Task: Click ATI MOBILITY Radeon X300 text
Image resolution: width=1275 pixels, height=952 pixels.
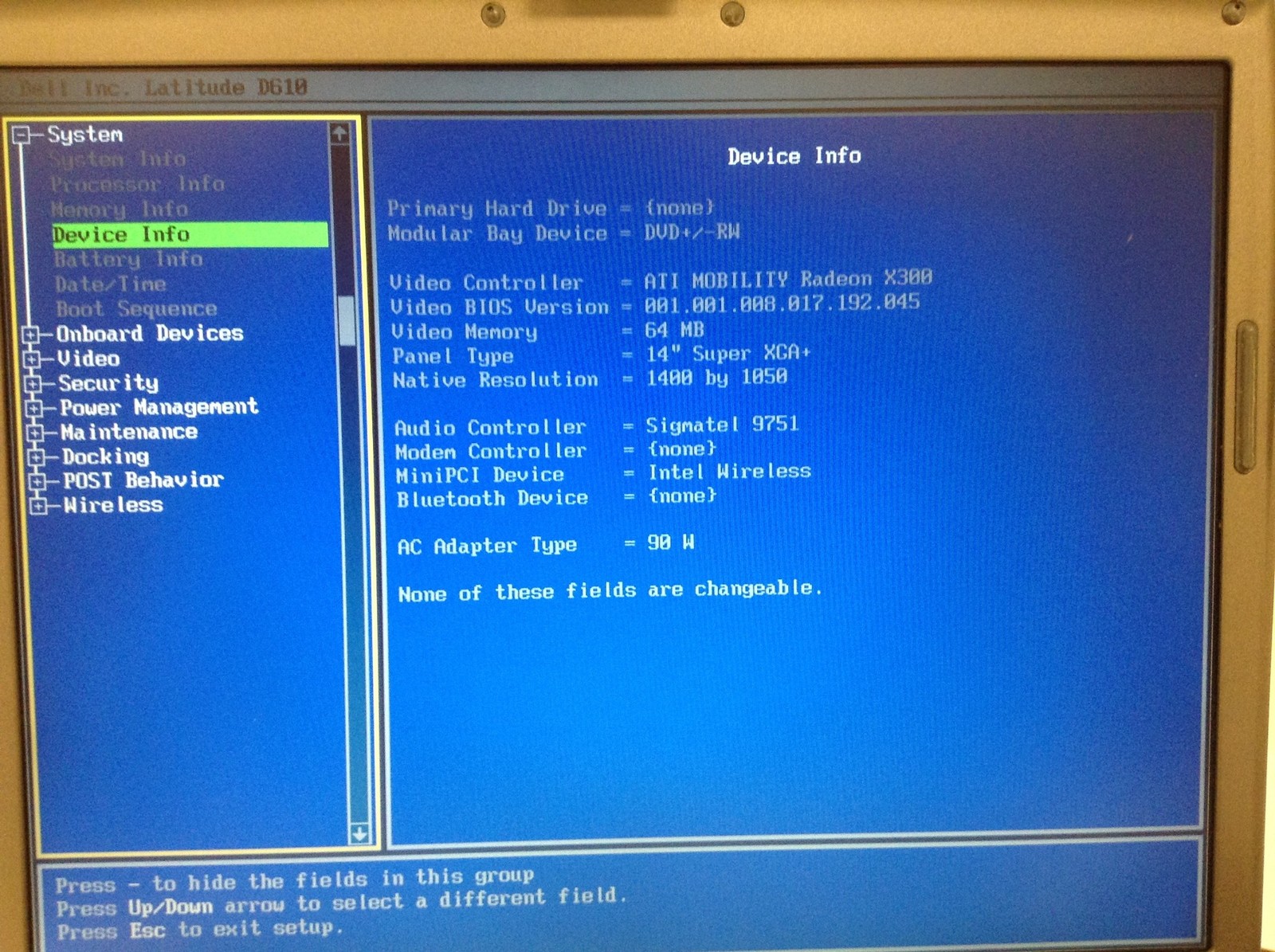Action: (x=788, y=279)
